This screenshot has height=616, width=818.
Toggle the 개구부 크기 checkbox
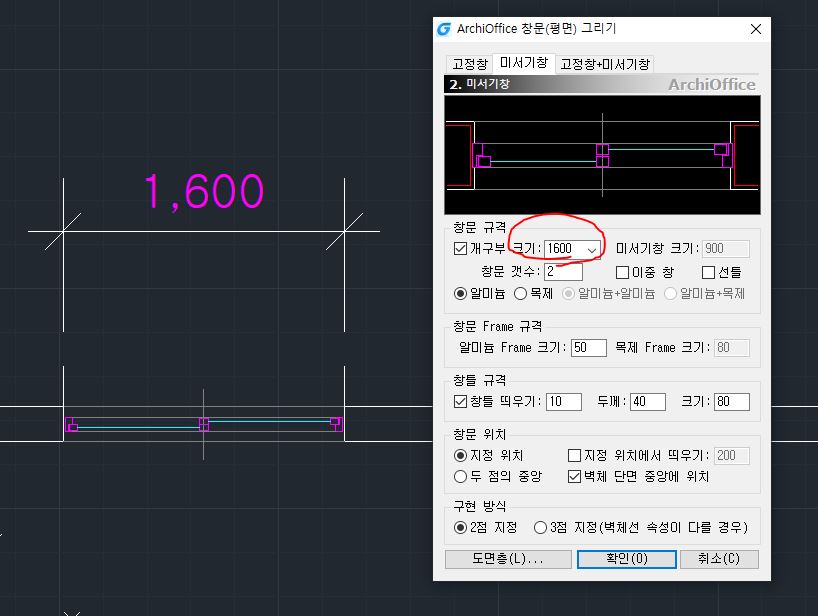(461, 249)
